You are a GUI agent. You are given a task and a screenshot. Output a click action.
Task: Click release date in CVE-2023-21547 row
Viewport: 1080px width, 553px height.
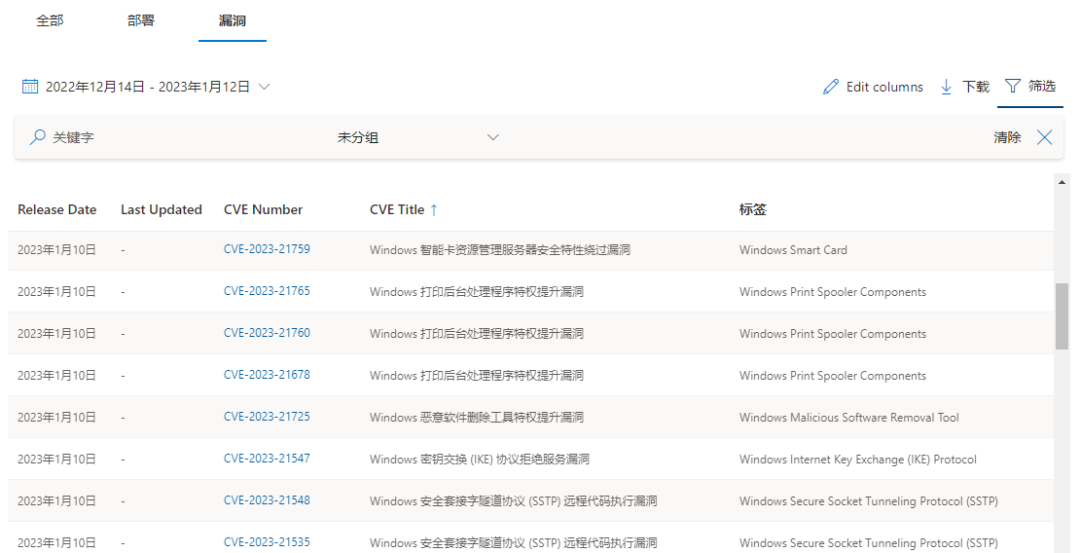[x=56, y=459]
